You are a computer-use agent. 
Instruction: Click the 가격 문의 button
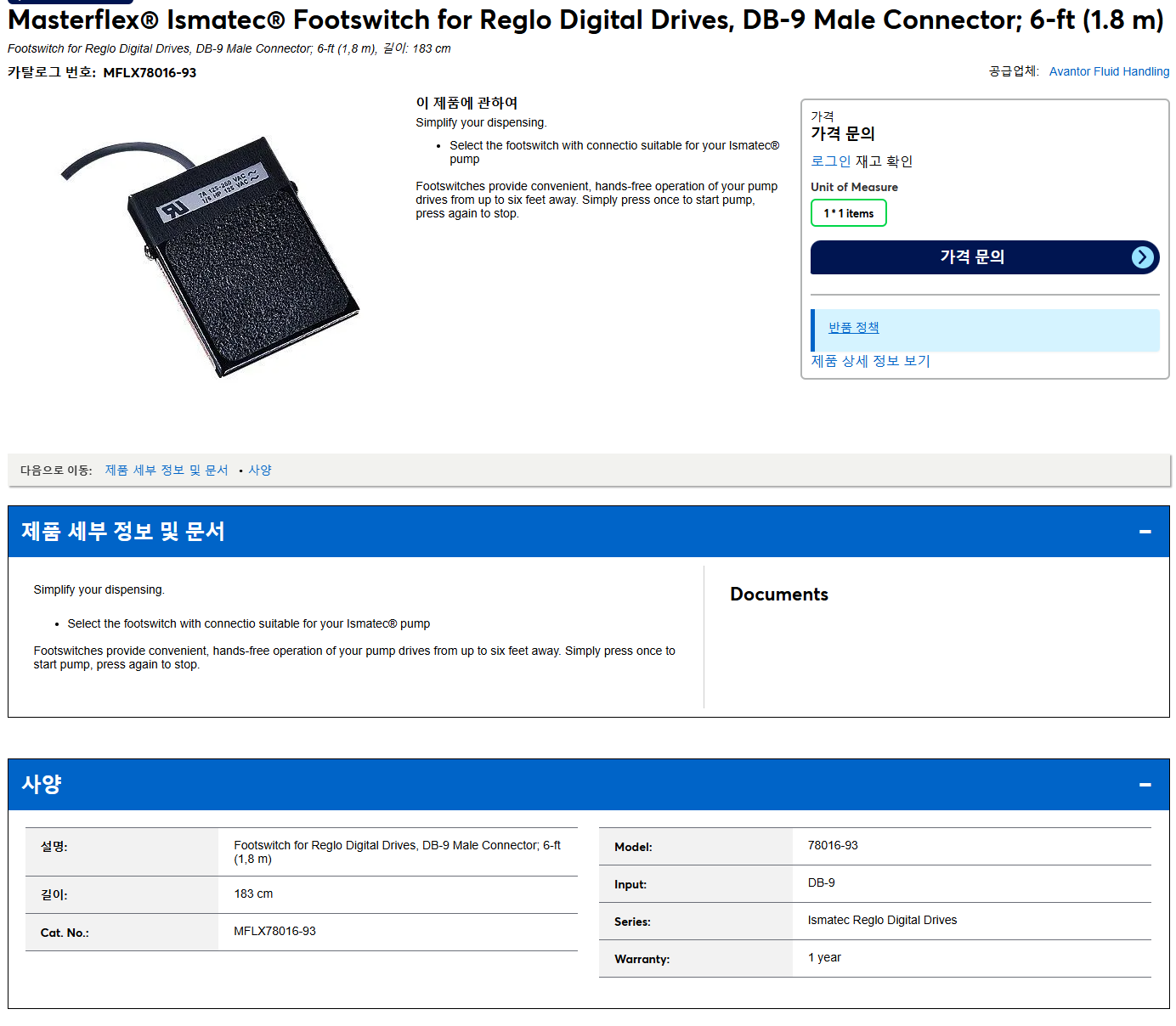coord(985,257)
